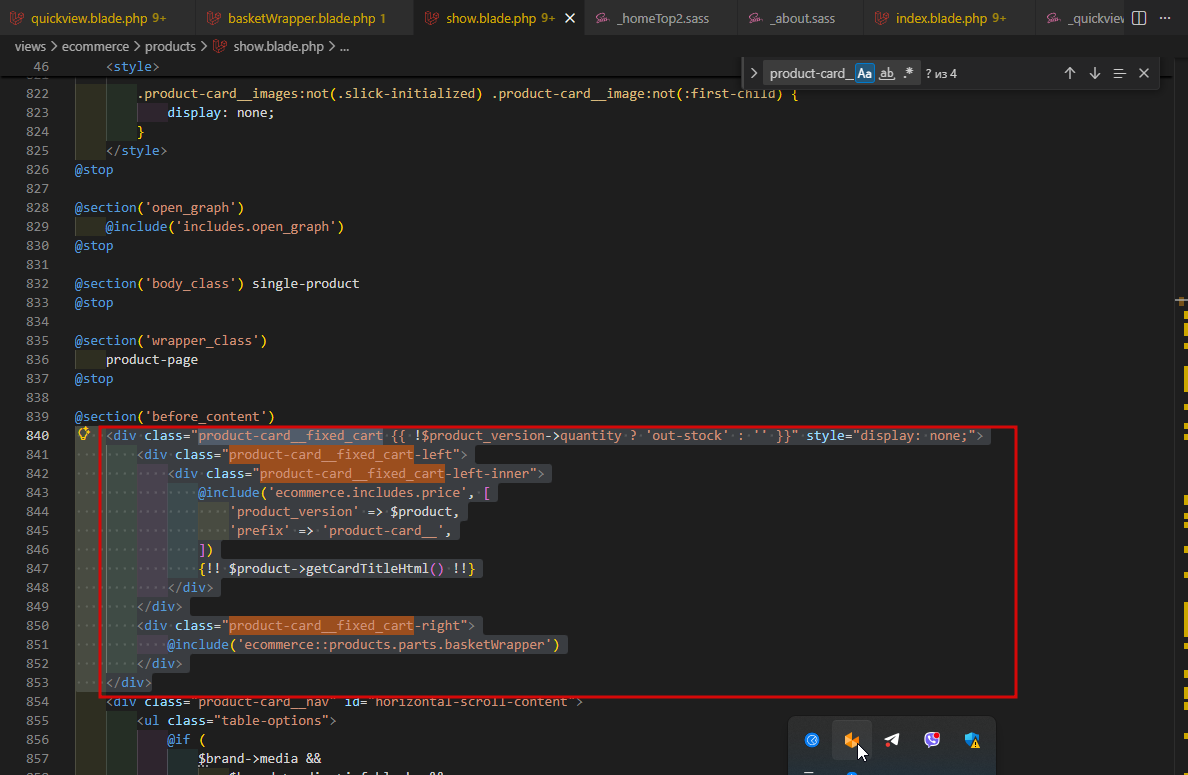Go to next search match arrow
The width and height of the screenshot is (1188, 775).
(x=1094, y=73)
